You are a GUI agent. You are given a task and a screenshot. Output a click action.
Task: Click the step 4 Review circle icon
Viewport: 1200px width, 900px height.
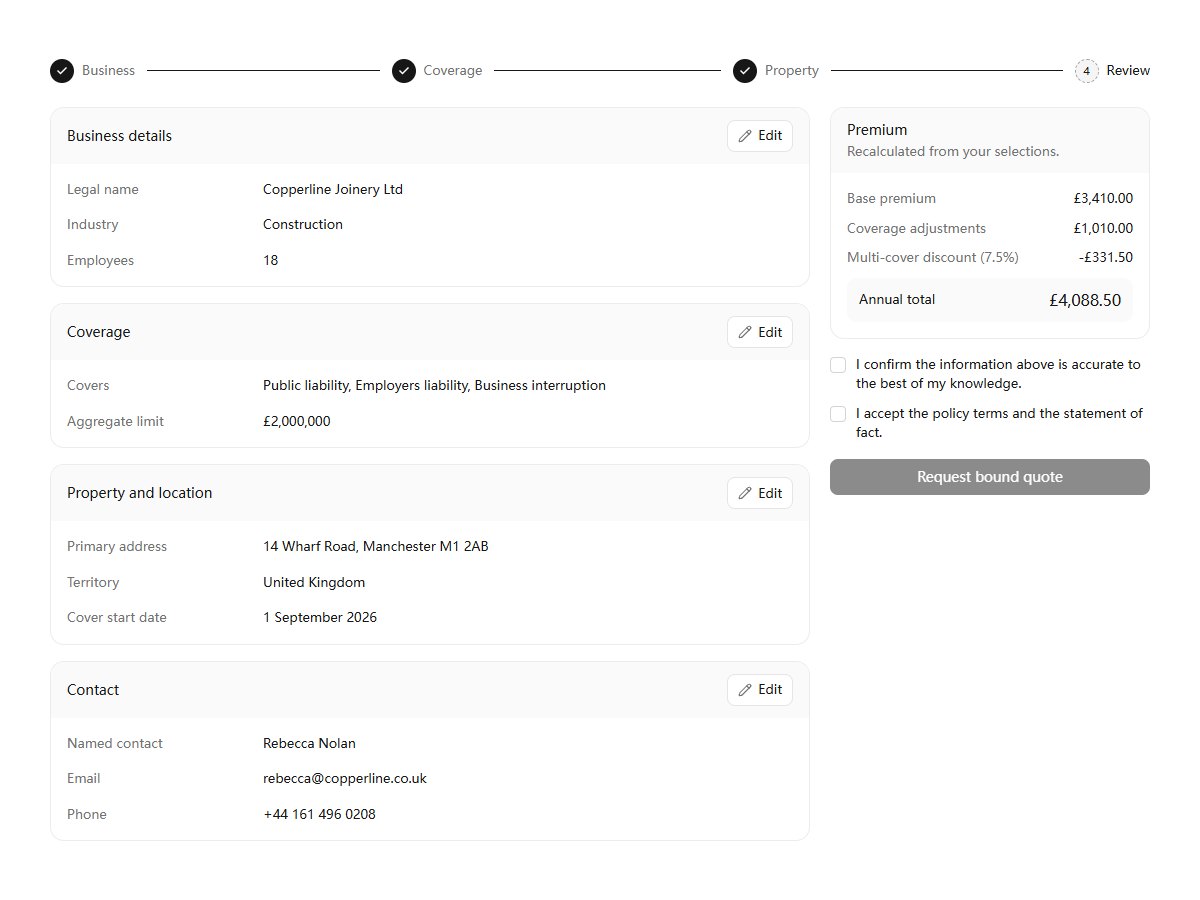point(1086,71)
